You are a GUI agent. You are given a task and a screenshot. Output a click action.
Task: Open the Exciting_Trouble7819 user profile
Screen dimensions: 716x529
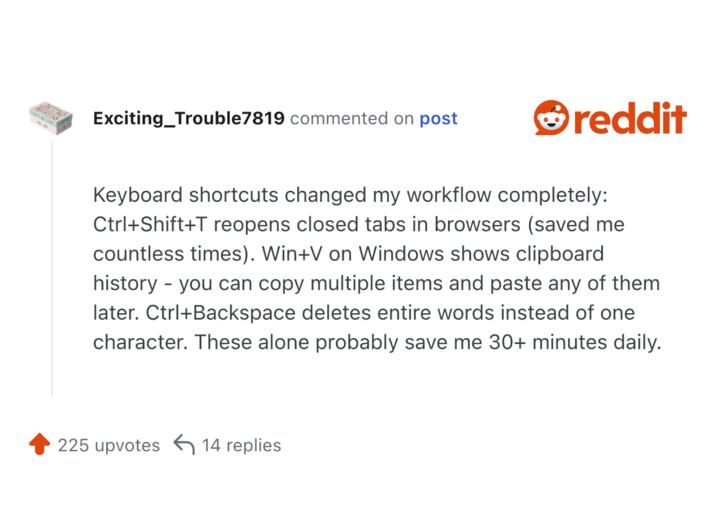pos(188,118)
